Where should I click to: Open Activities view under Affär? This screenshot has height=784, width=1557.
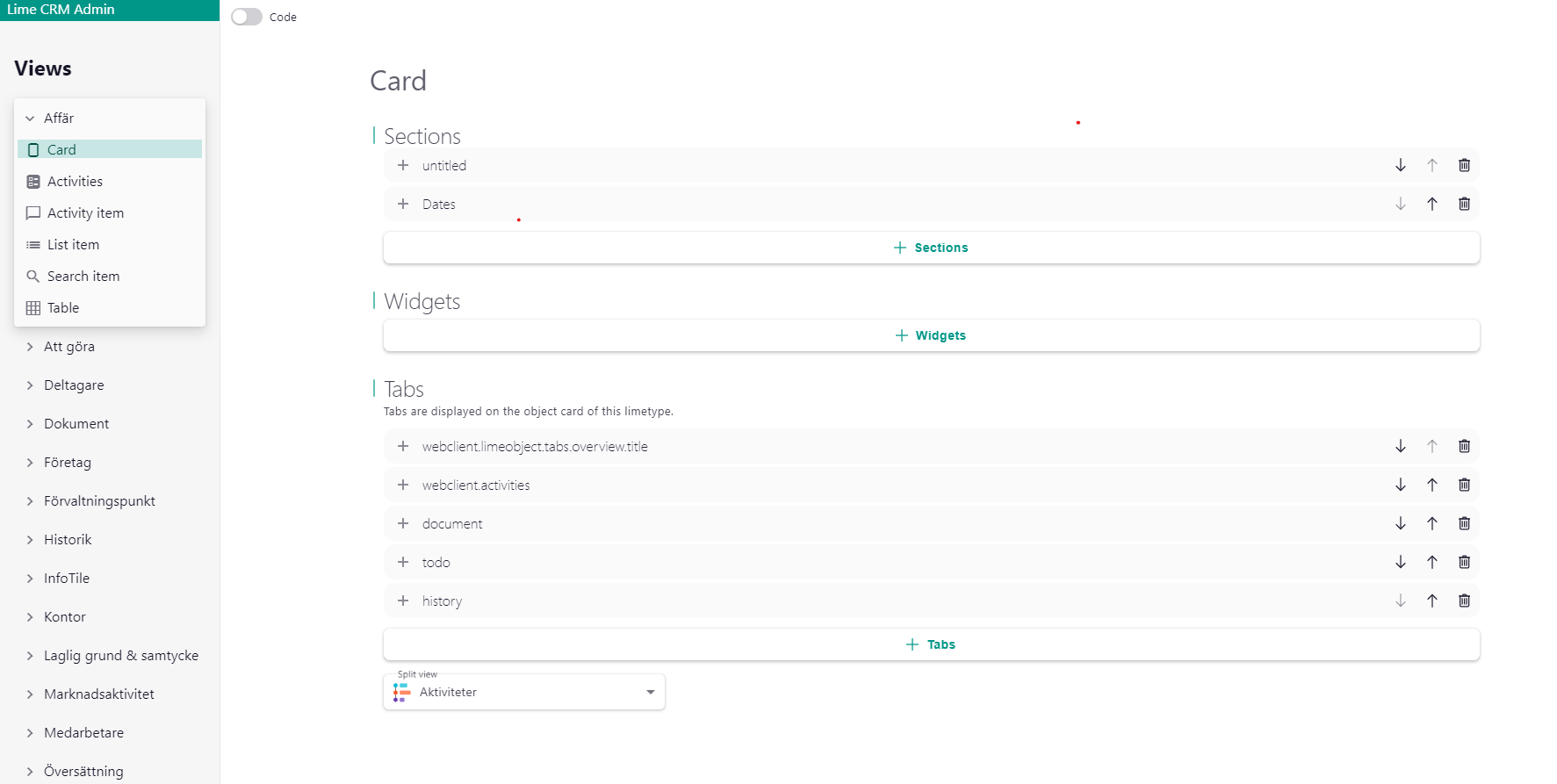(x=110, y=181)
